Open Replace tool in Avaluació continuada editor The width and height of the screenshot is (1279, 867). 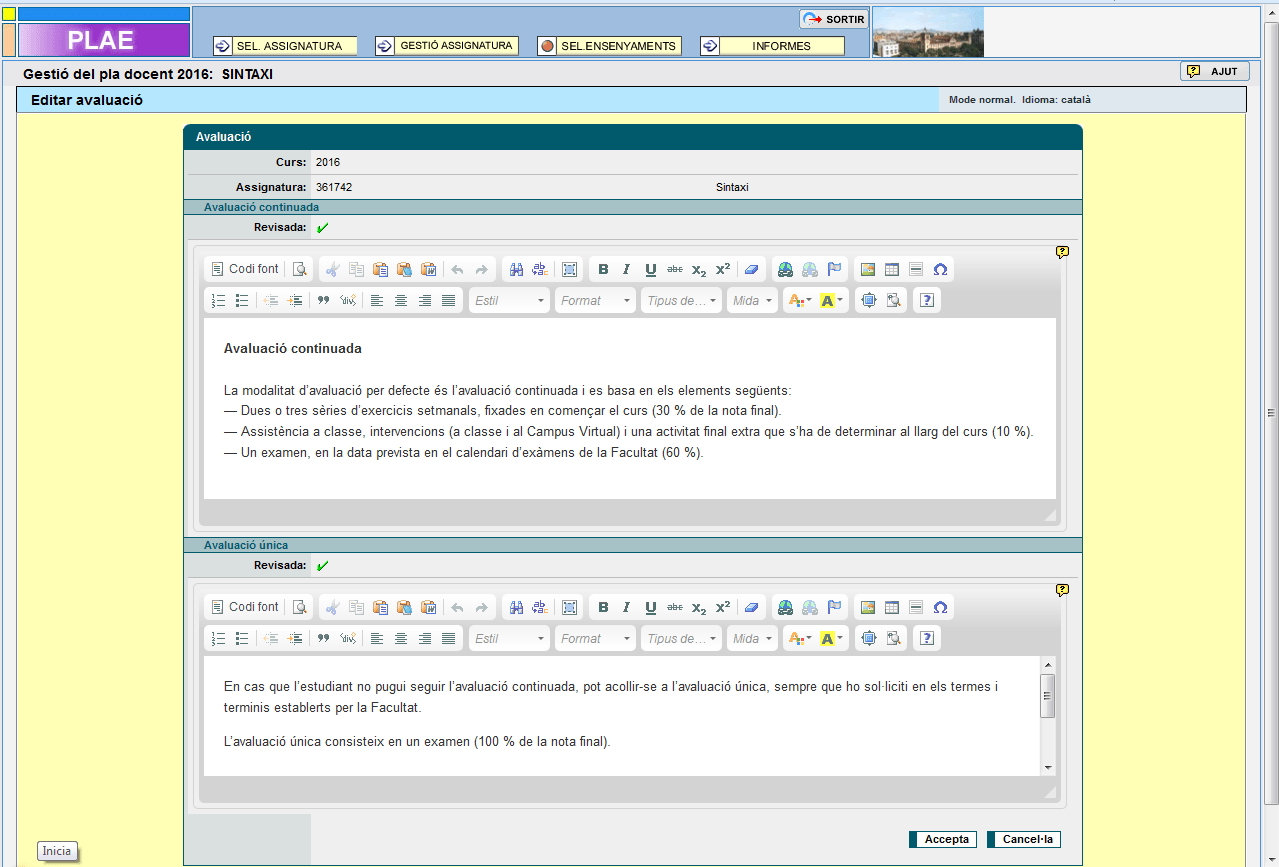pos(540,269)
